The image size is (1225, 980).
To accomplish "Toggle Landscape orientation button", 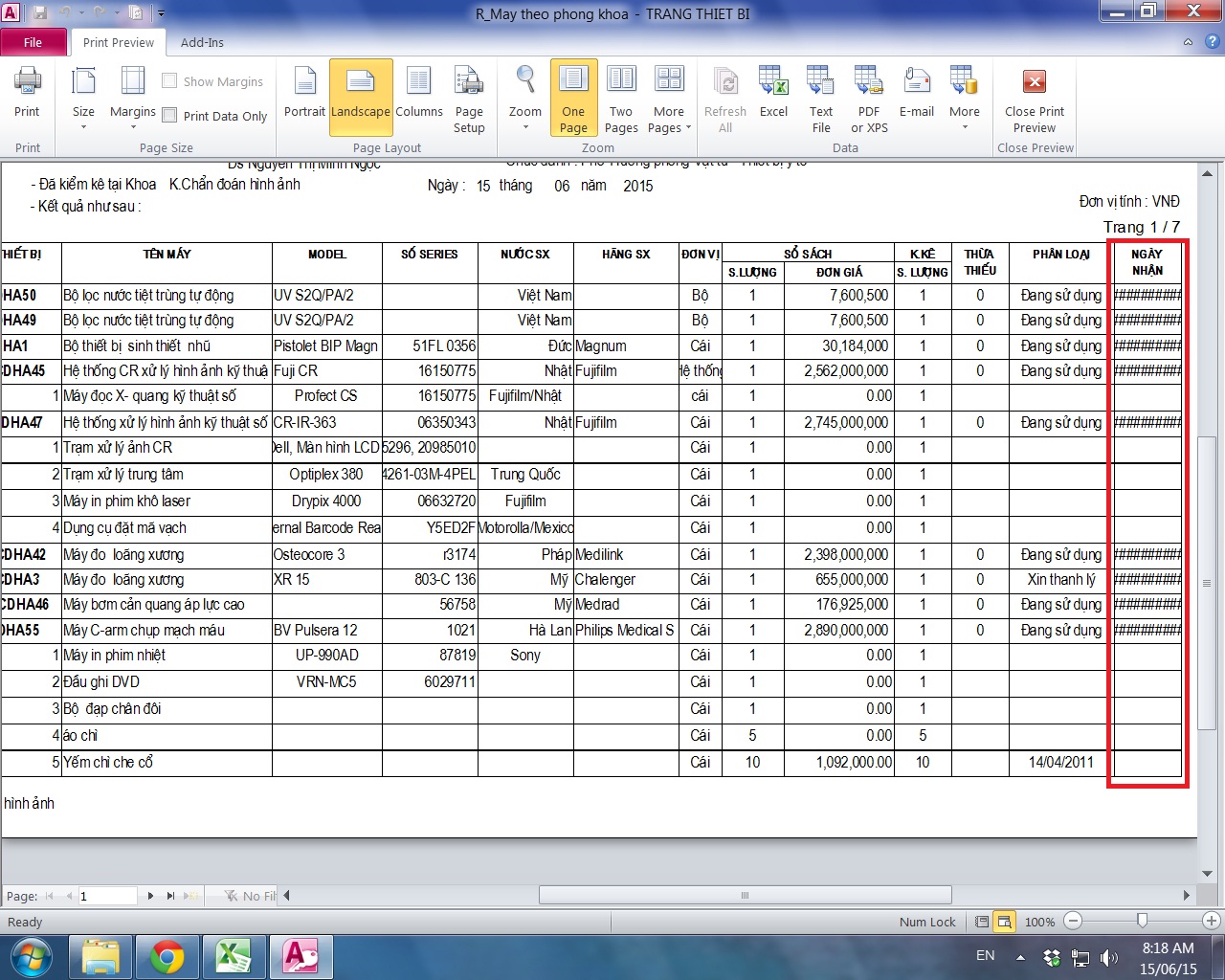I will pos(361,96).
